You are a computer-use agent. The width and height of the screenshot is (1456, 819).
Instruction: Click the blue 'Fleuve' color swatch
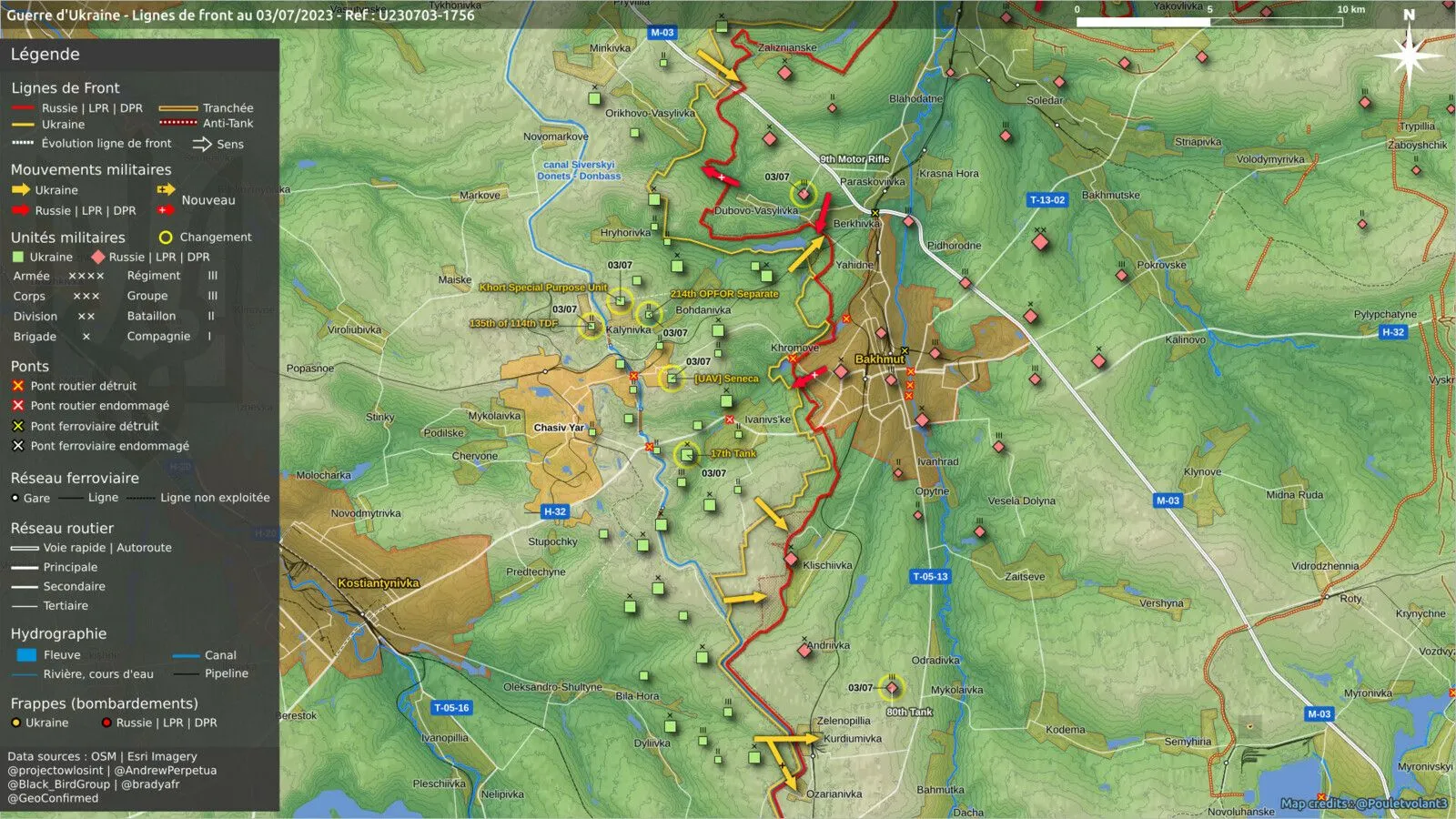coord(26,655)
